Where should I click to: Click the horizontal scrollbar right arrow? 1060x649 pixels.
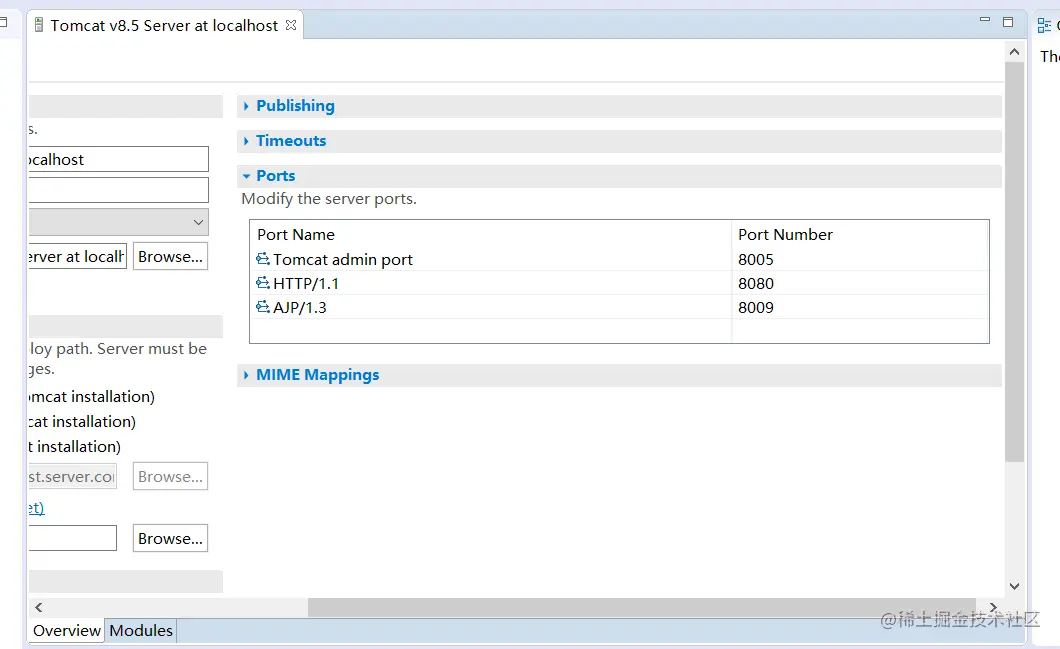pos(993,607)
